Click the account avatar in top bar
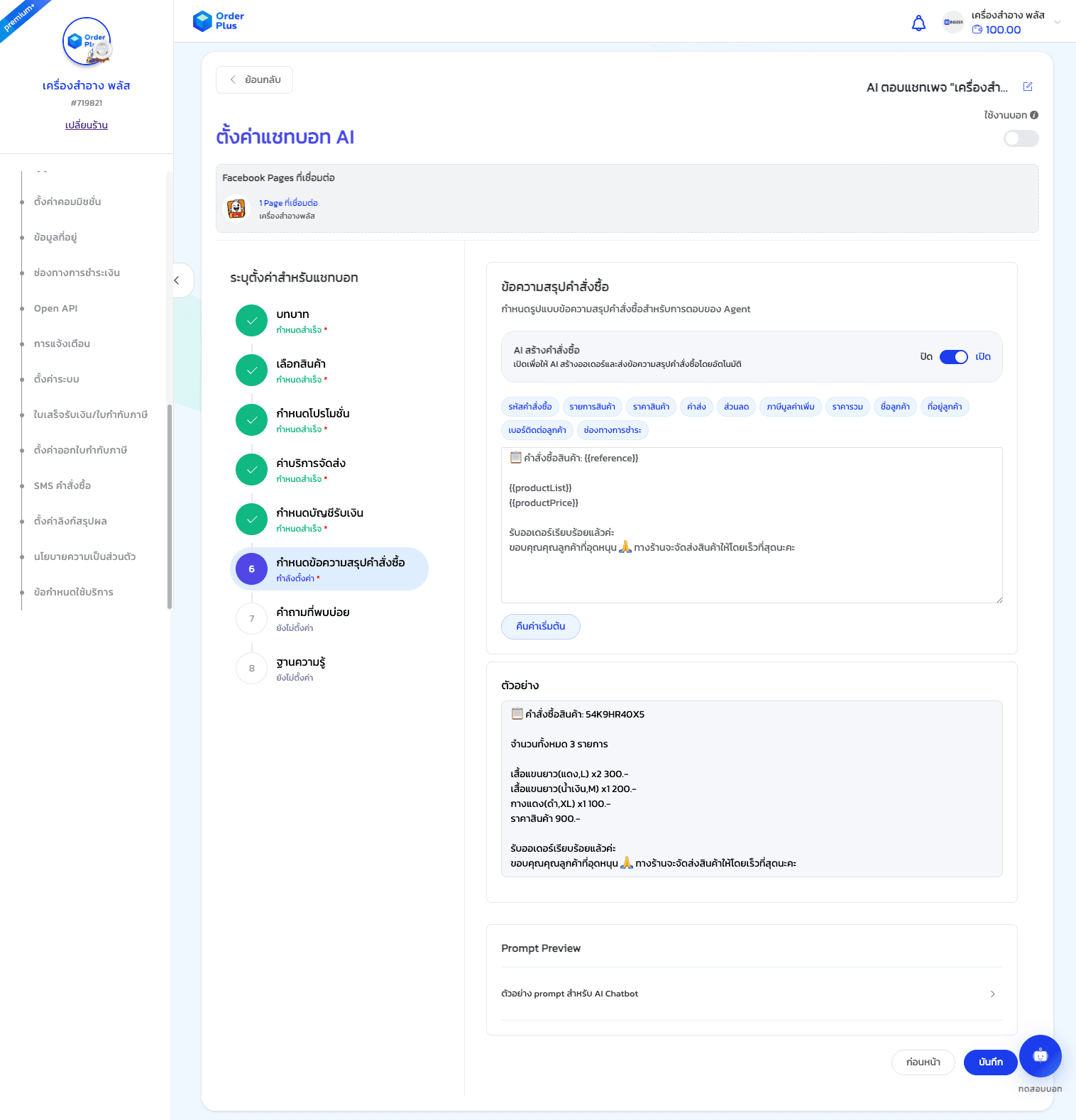Image resolution: width=1076 pixels, height=1120 pixels. coord(953,22)
